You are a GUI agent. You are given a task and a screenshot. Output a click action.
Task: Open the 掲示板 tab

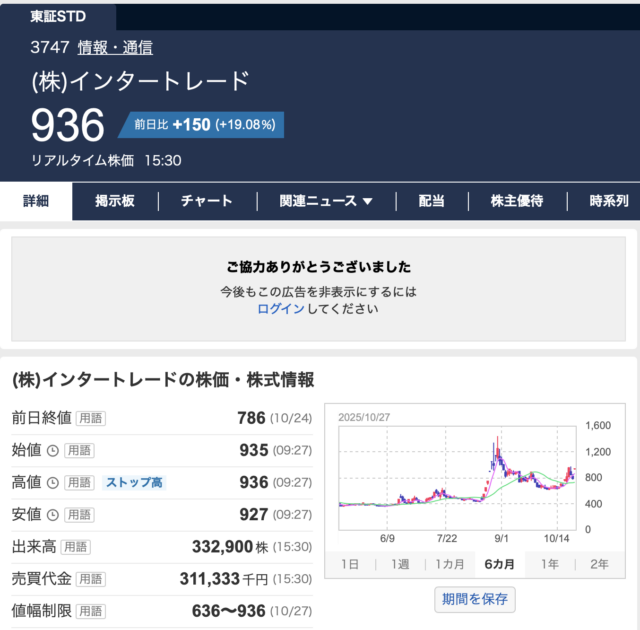pyautogui.click(x=115, y=201)
